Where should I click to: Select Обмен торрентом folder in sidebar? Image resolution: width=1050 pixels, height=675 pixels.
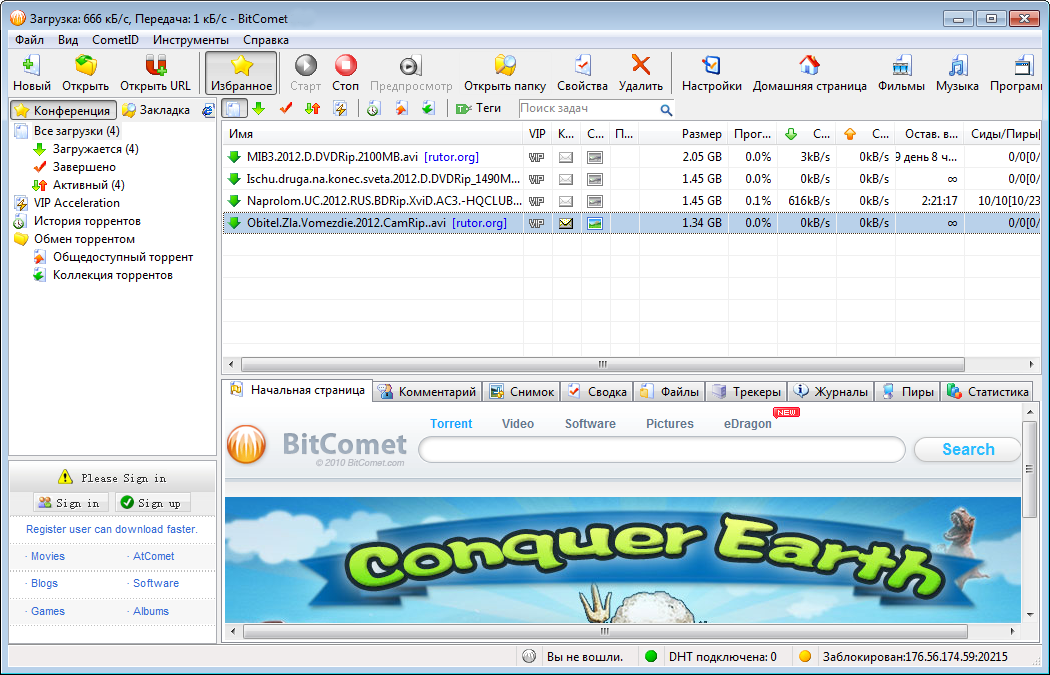pos(84,239)
